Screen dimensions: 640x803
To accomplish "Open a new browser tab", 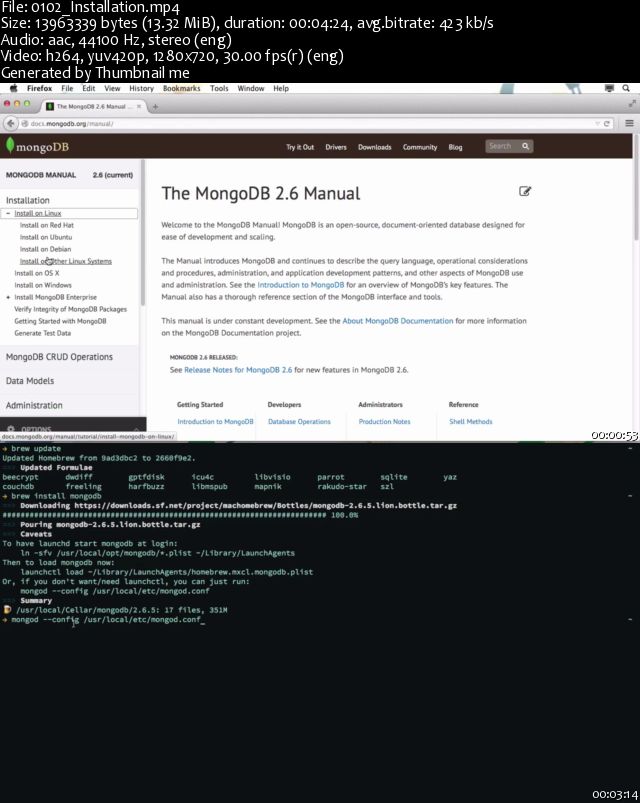I will [x=155, y=107].
